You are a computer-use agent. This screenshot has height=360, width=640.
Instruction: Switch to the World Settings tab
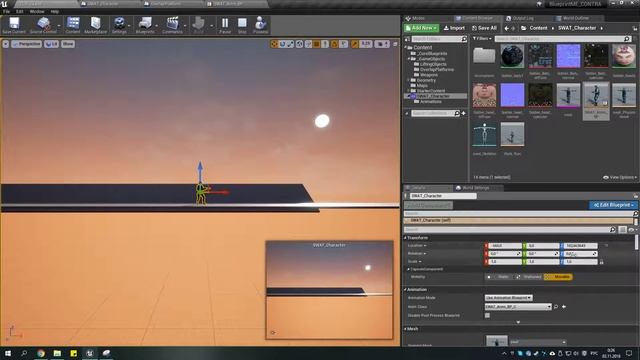tap(476, 188)
